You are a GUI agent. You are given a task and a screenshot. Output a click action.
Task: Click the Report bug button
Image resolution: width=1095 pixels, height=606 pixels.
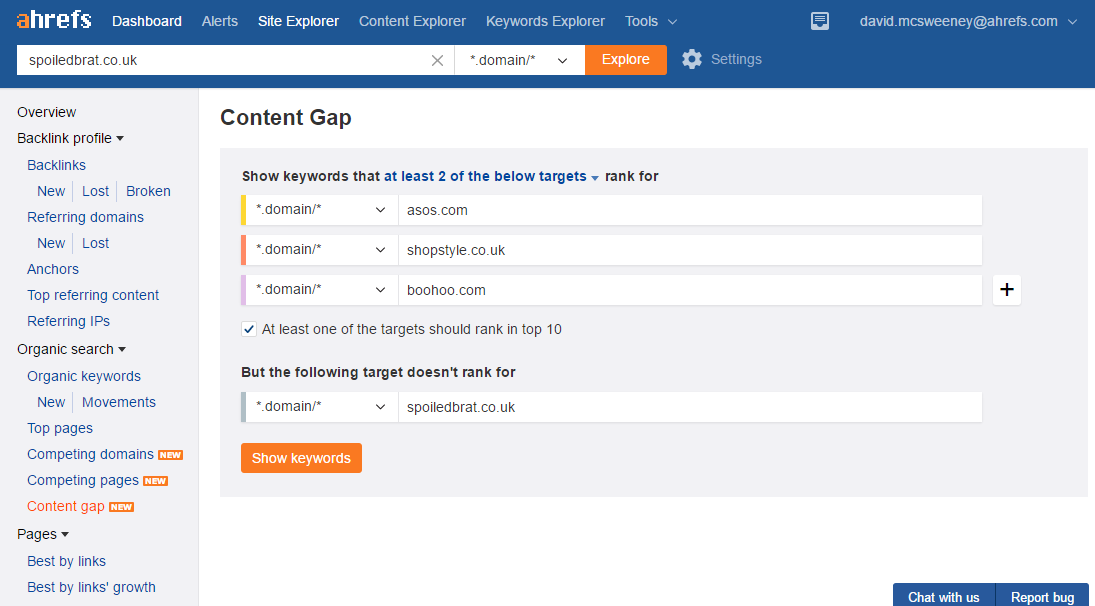pyautogui.click(x=1043, y=597)
